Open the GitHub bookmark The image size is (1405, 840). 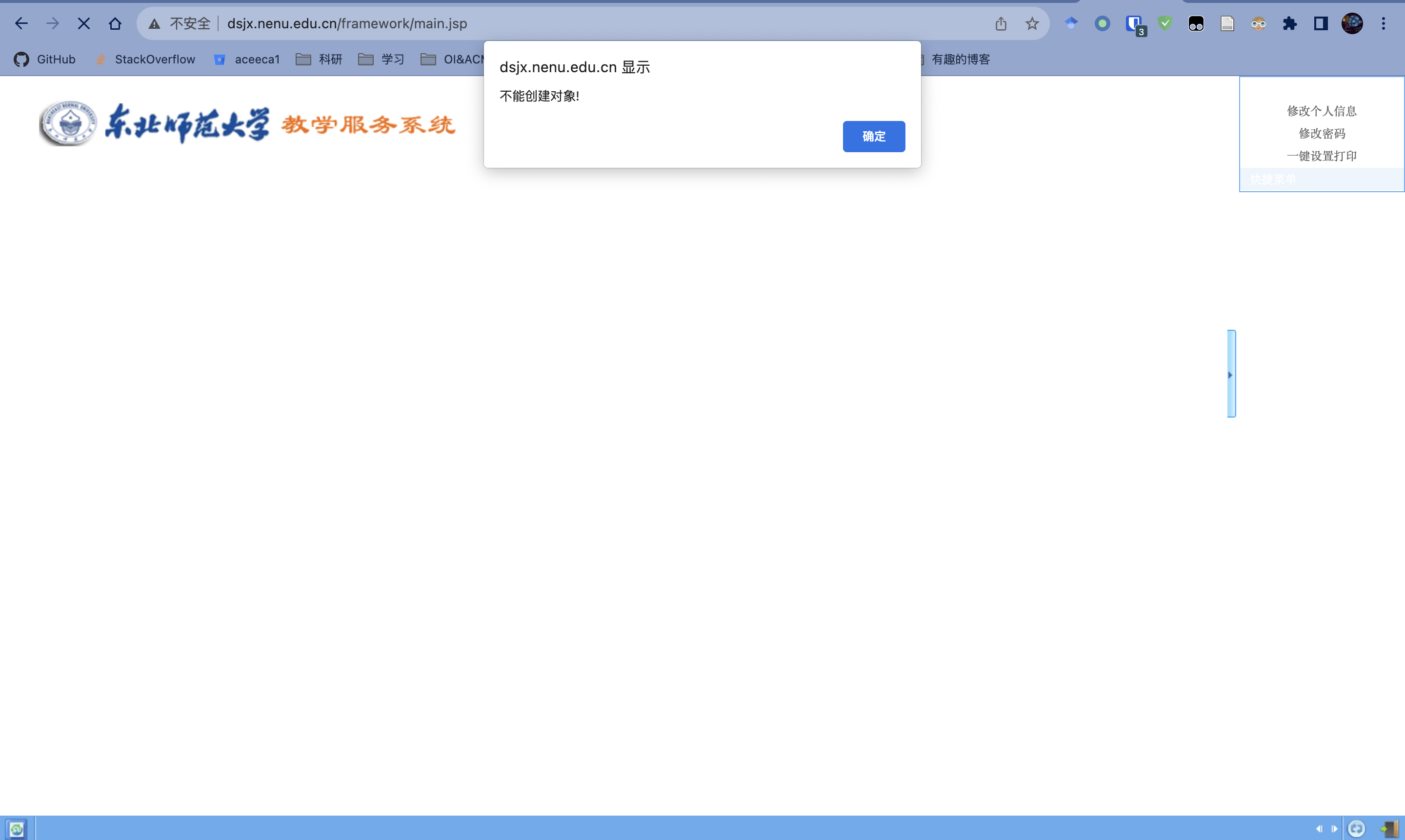coord(45,60)
